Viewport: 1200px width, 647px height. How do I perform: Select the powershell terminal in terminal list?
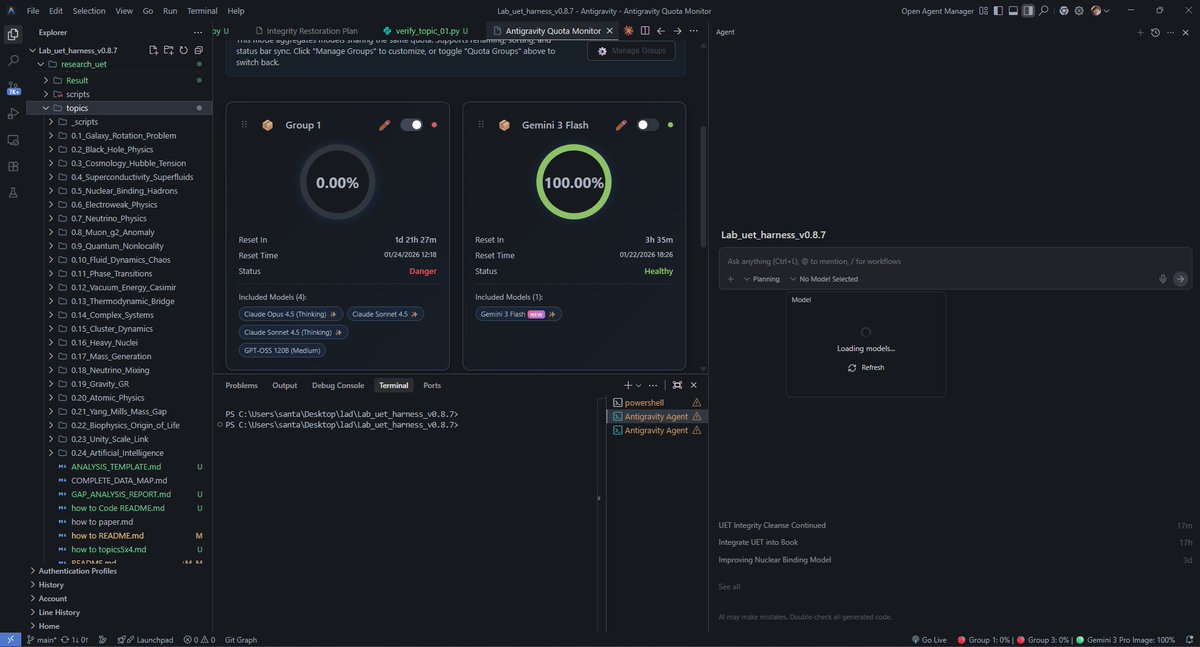[657, 402]
